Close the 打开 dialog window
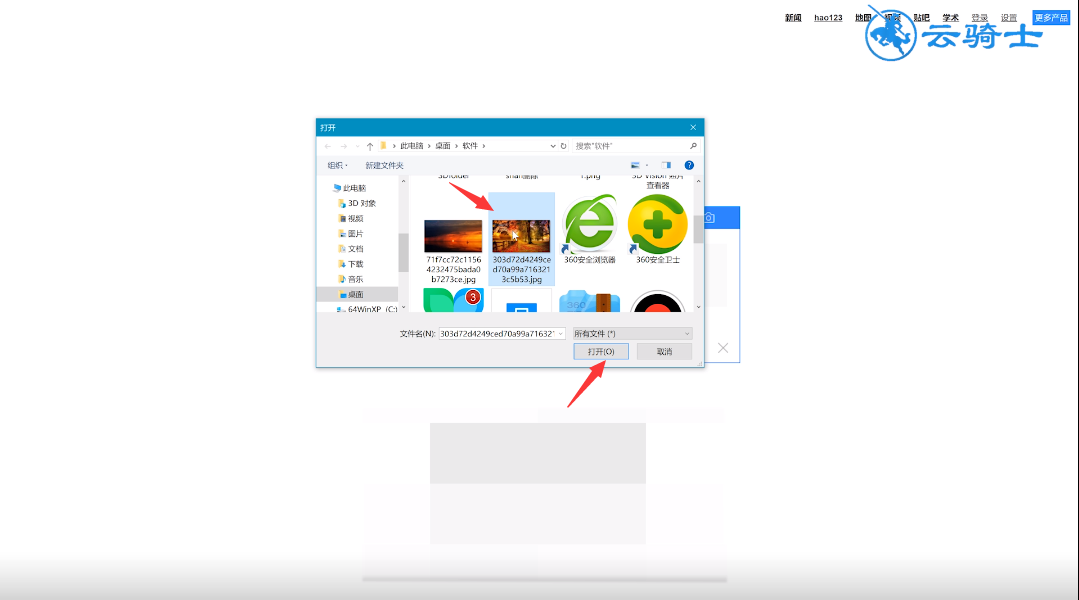The width and height of the screenshot is (1079, 600). 693,127
